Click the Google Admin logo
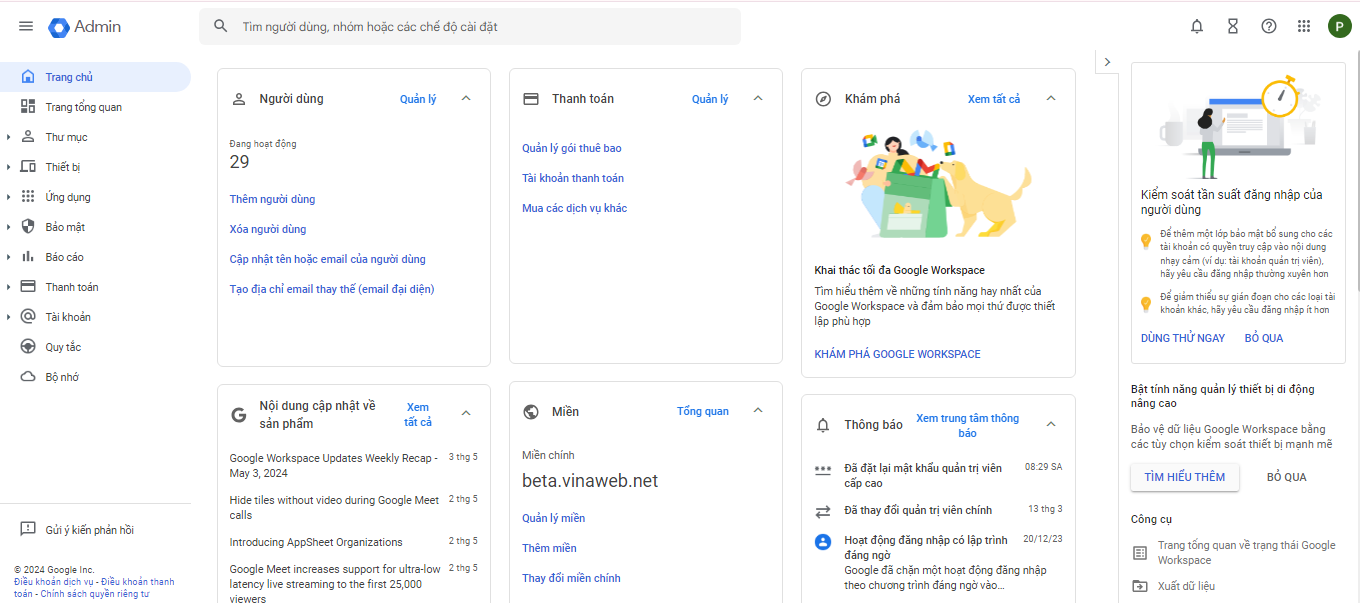 85,27
